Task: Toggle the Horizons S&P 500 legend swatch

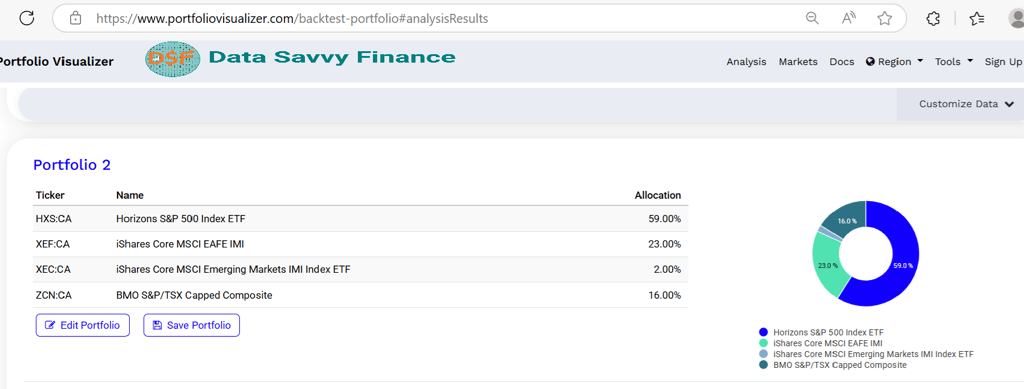Action: point(763,332)
